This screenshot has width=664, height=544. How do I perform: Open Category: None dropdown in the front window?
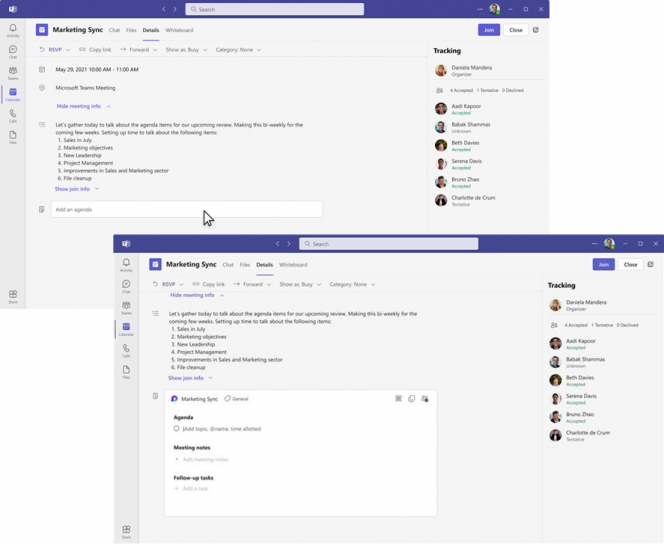pos(352,284)
